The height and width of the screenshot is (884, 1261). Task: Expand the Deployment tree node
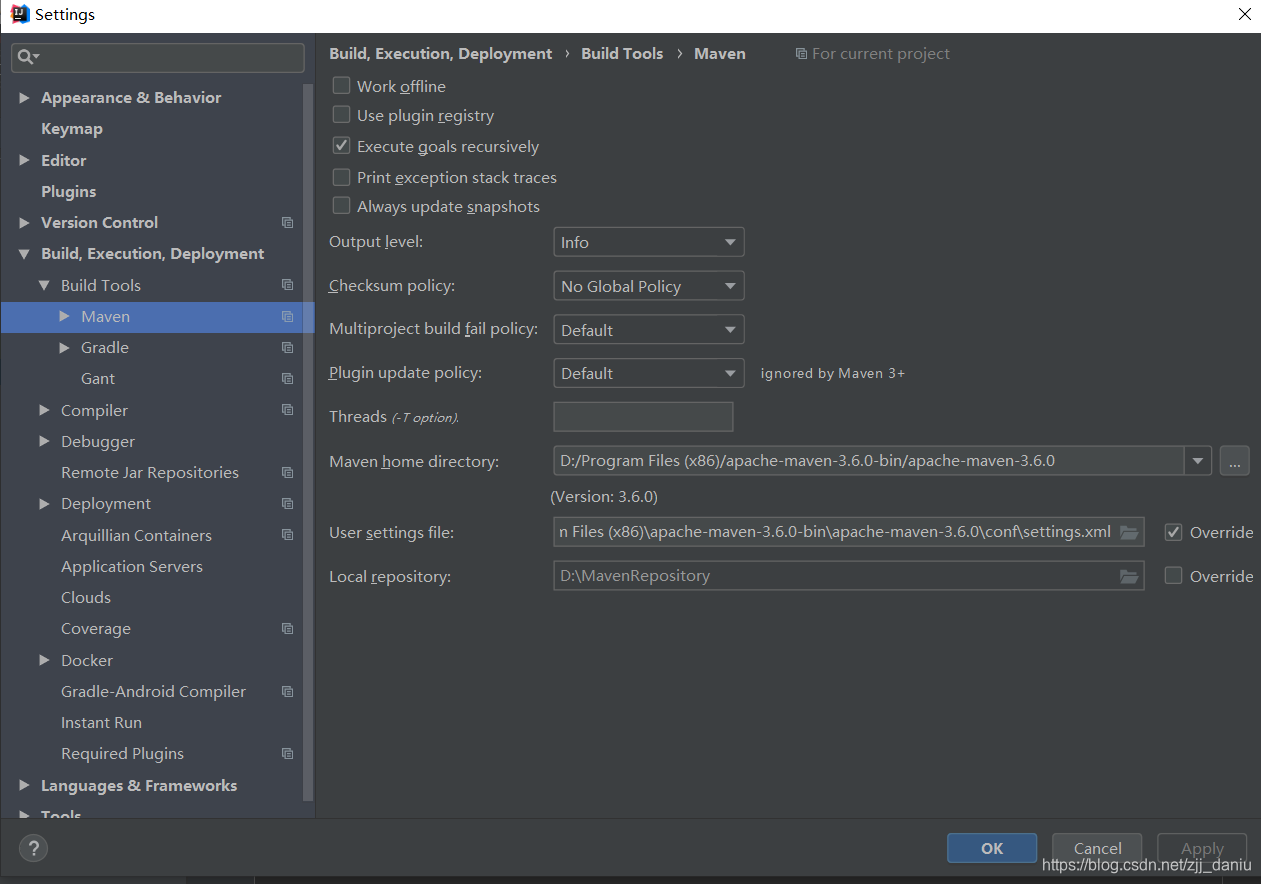click(44, 504)
